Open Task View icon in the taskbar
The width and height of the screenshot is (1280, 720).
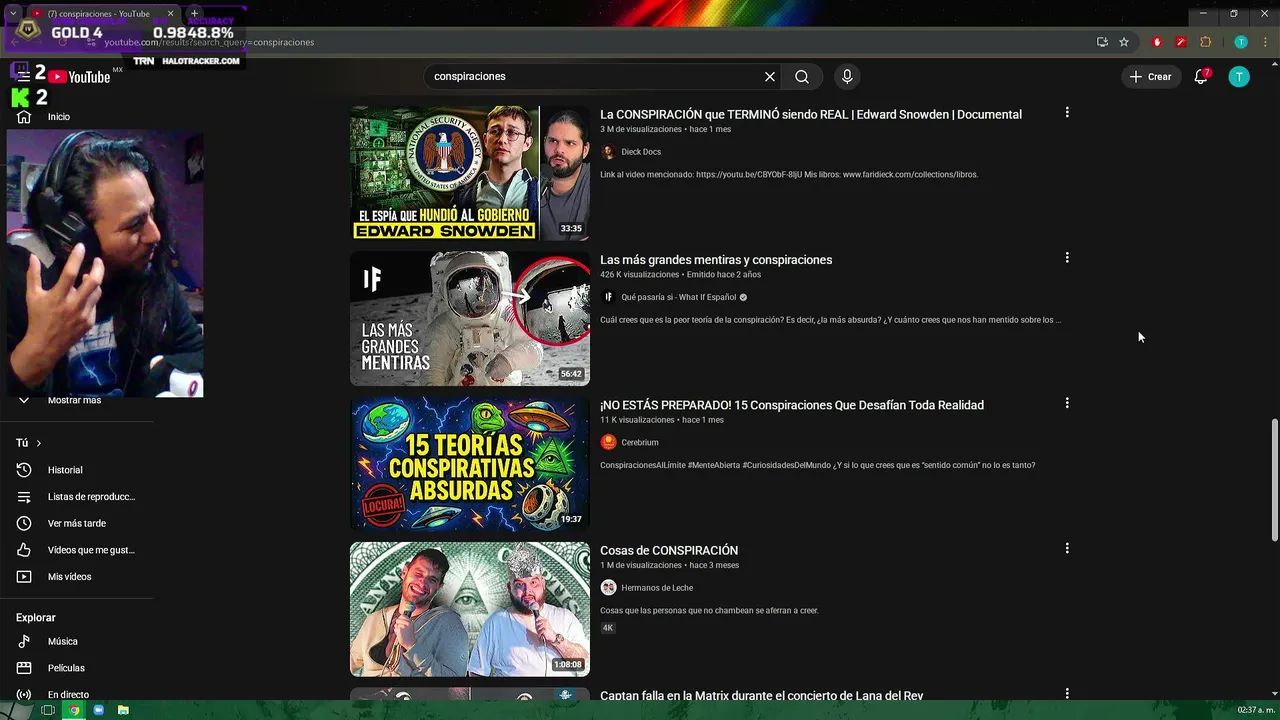pyautogui.click(x=47, y=710)
